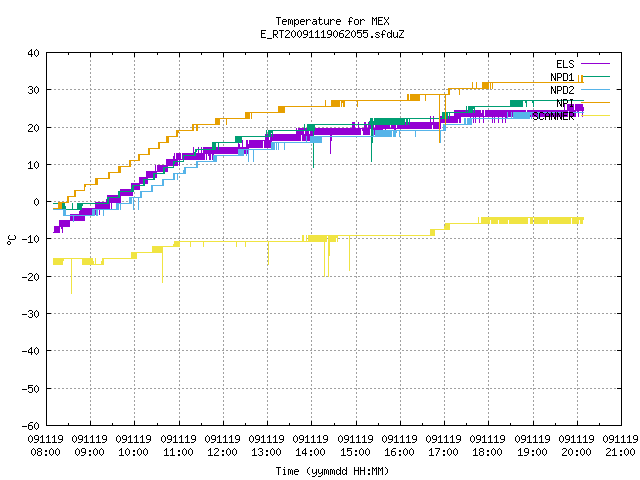The height and width of the screenshot is (480, 640).
Task: Click the 'Time (yymmdd HH:MM)' axis title
Action: [x=332, y=471]
